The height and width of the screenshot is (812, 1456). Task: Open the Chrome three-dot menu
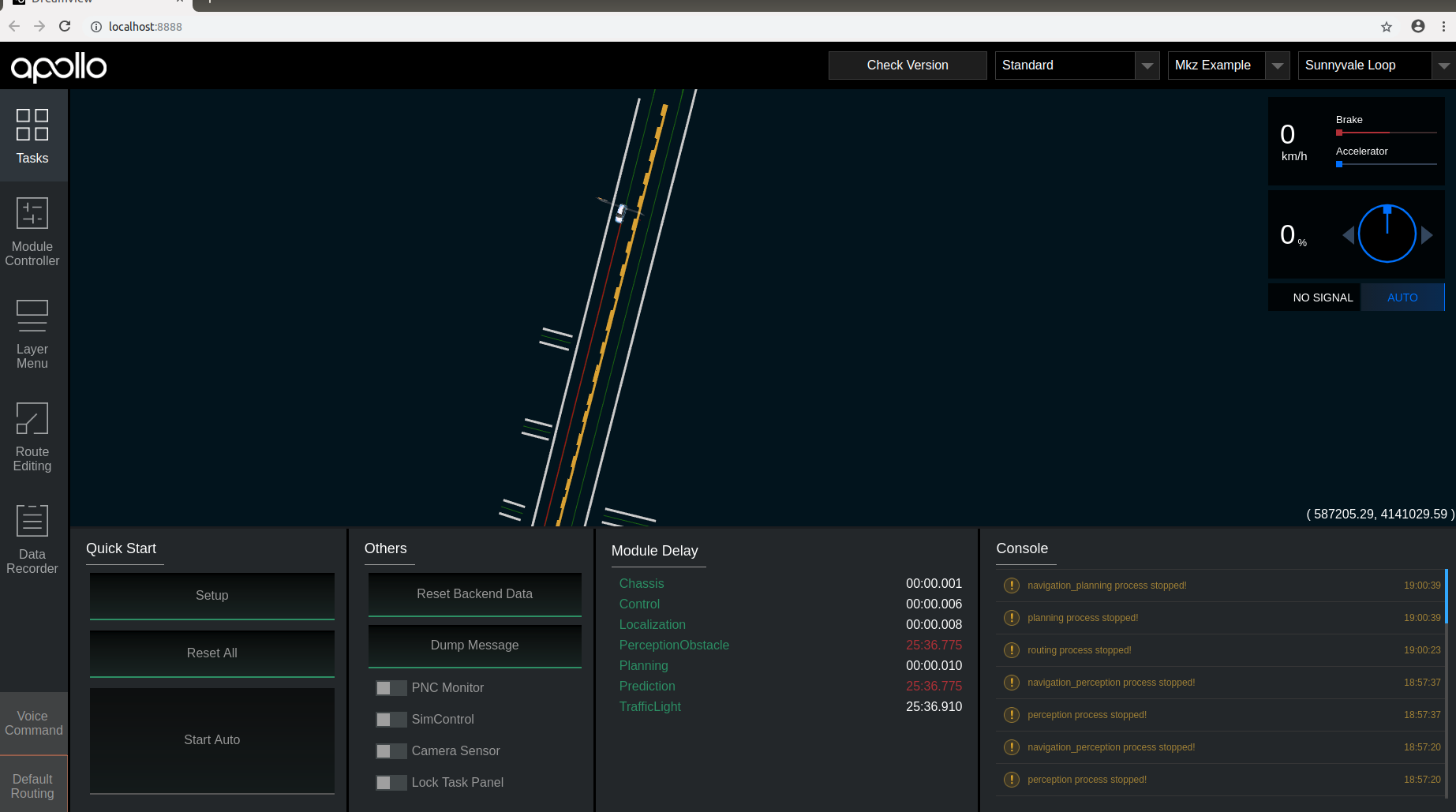tap(1443, 26)
